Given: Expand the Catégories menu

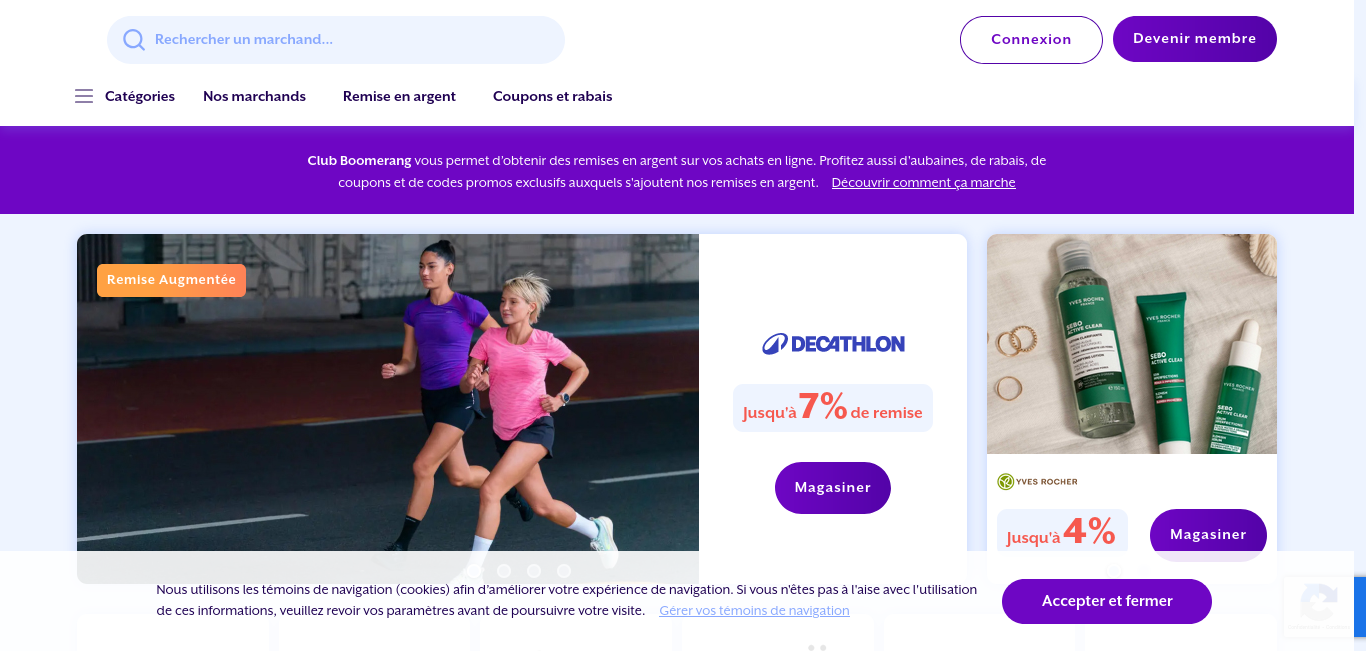Looking at the screenshot, I should [x=140, y=96].
